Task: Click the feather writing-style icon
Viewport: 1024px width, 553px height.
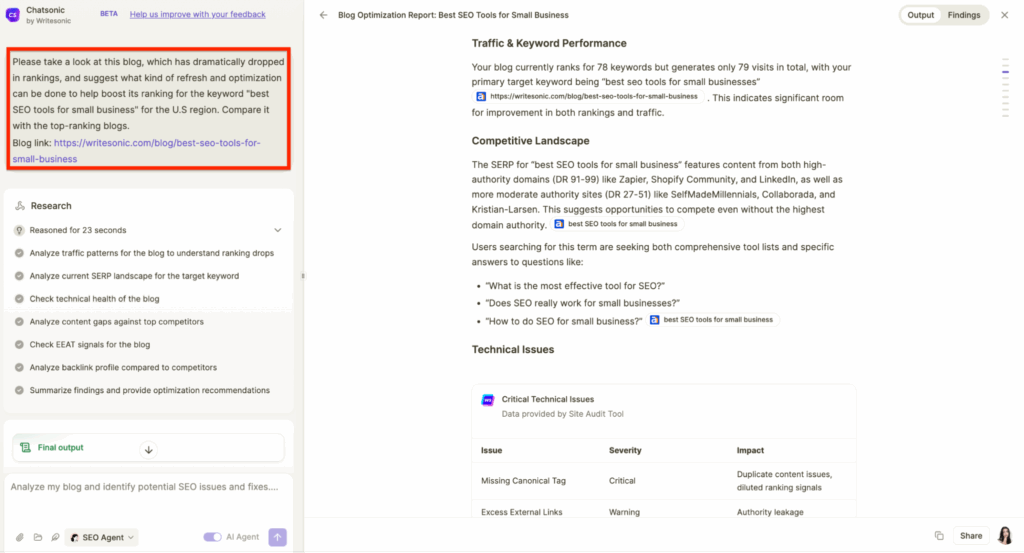Action: click(x=56, y=537)
